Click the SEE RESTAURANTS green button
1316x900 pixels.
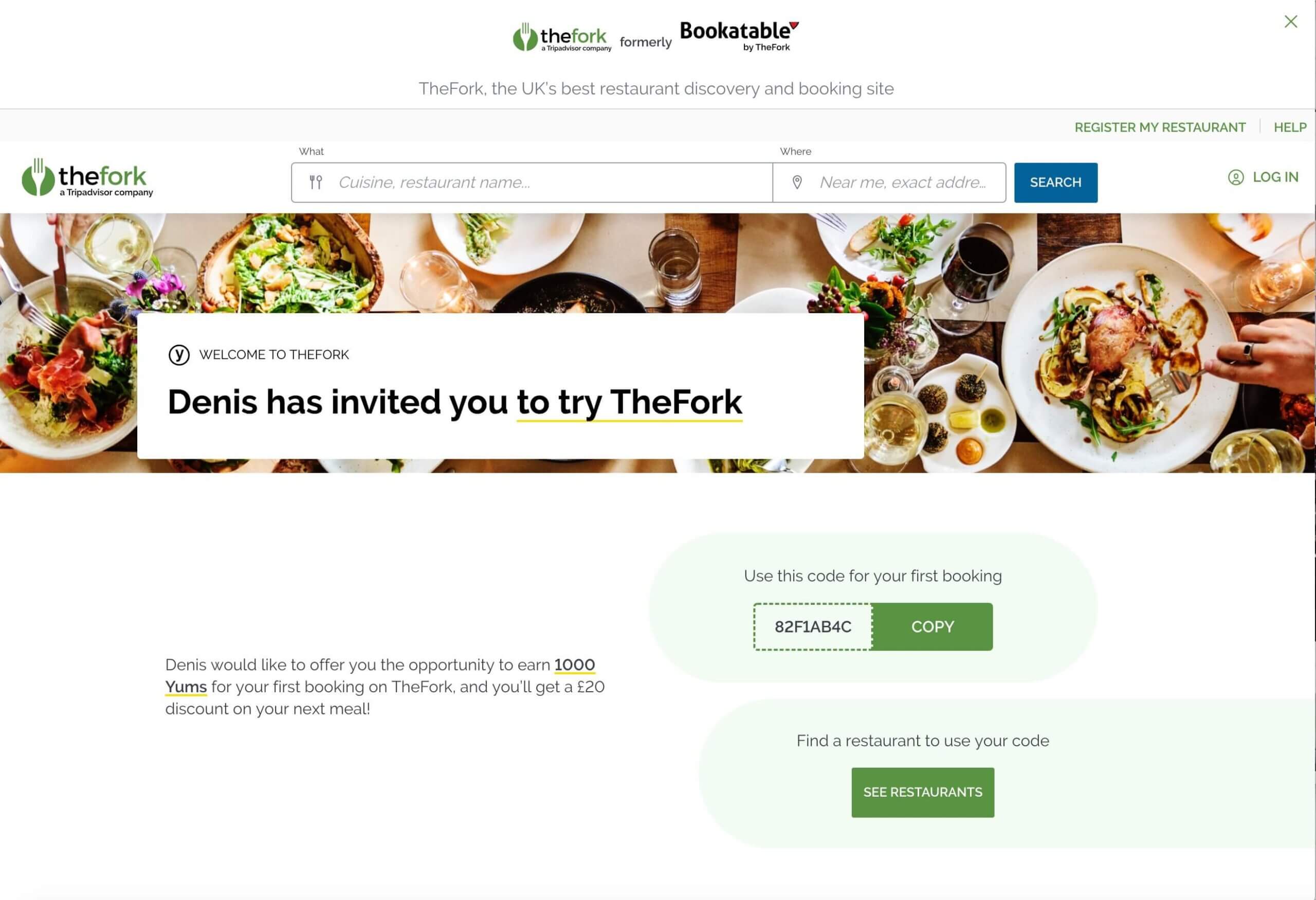922,792
